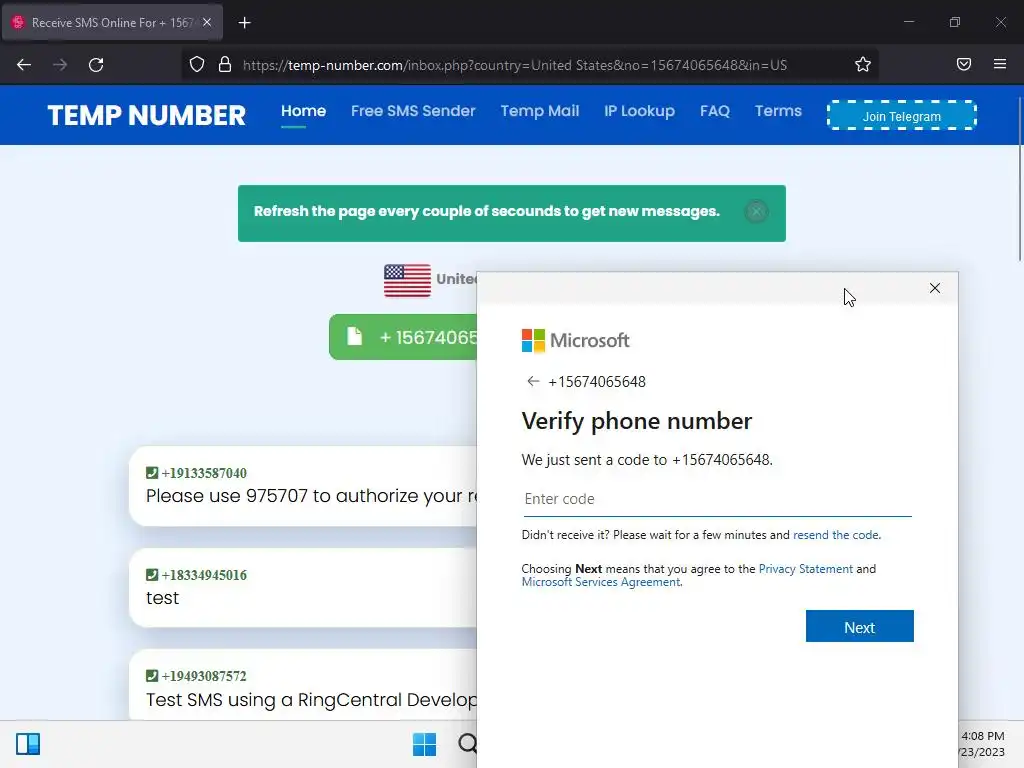Click the Join Telegram button

(x=902, y=116)
